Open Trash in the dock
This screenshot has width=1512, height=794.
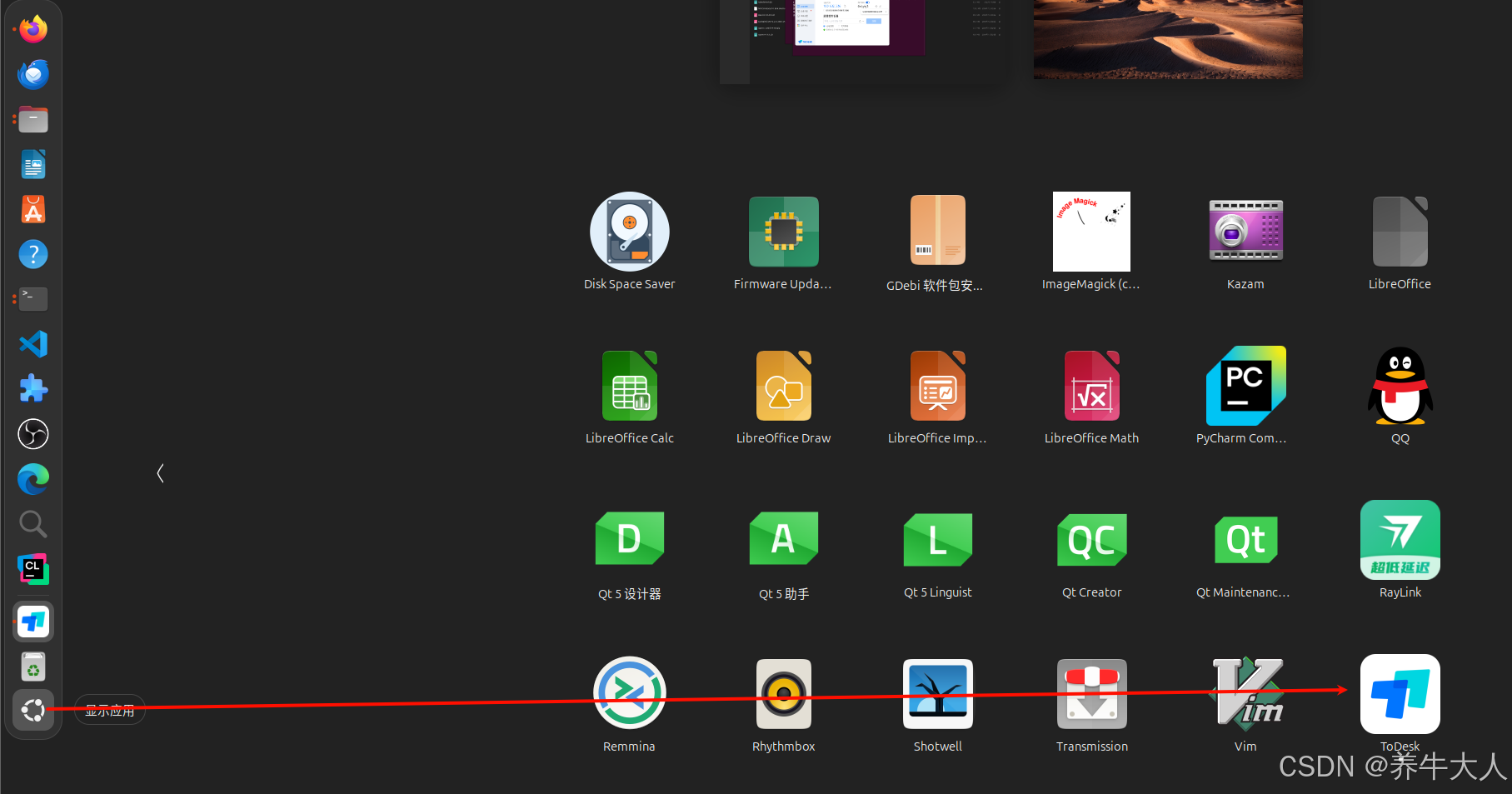pyautogui.click(x=33, y=667)
